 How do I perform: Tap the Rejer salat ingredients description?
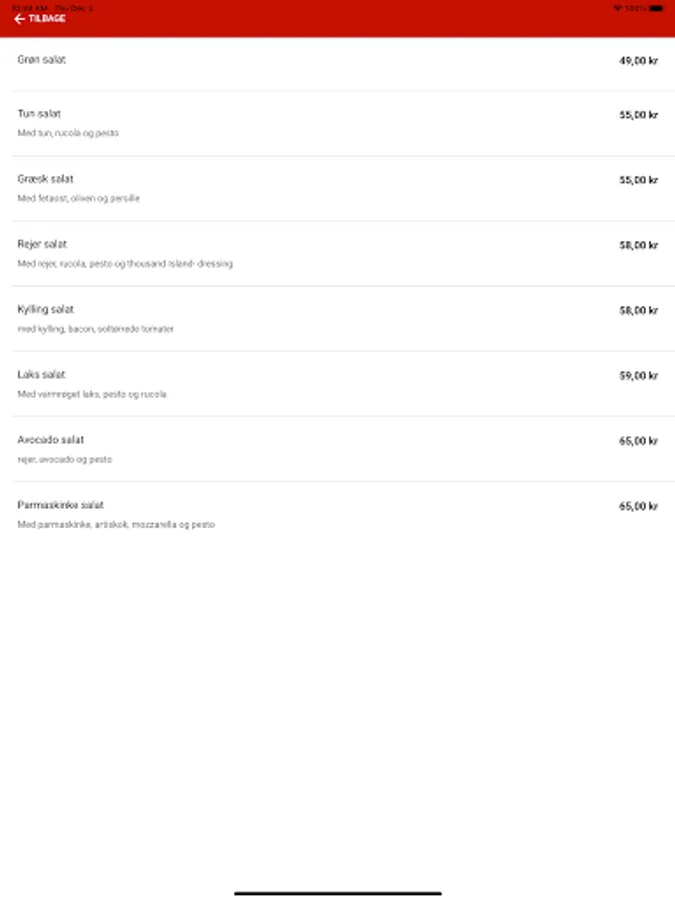[125, 264]
